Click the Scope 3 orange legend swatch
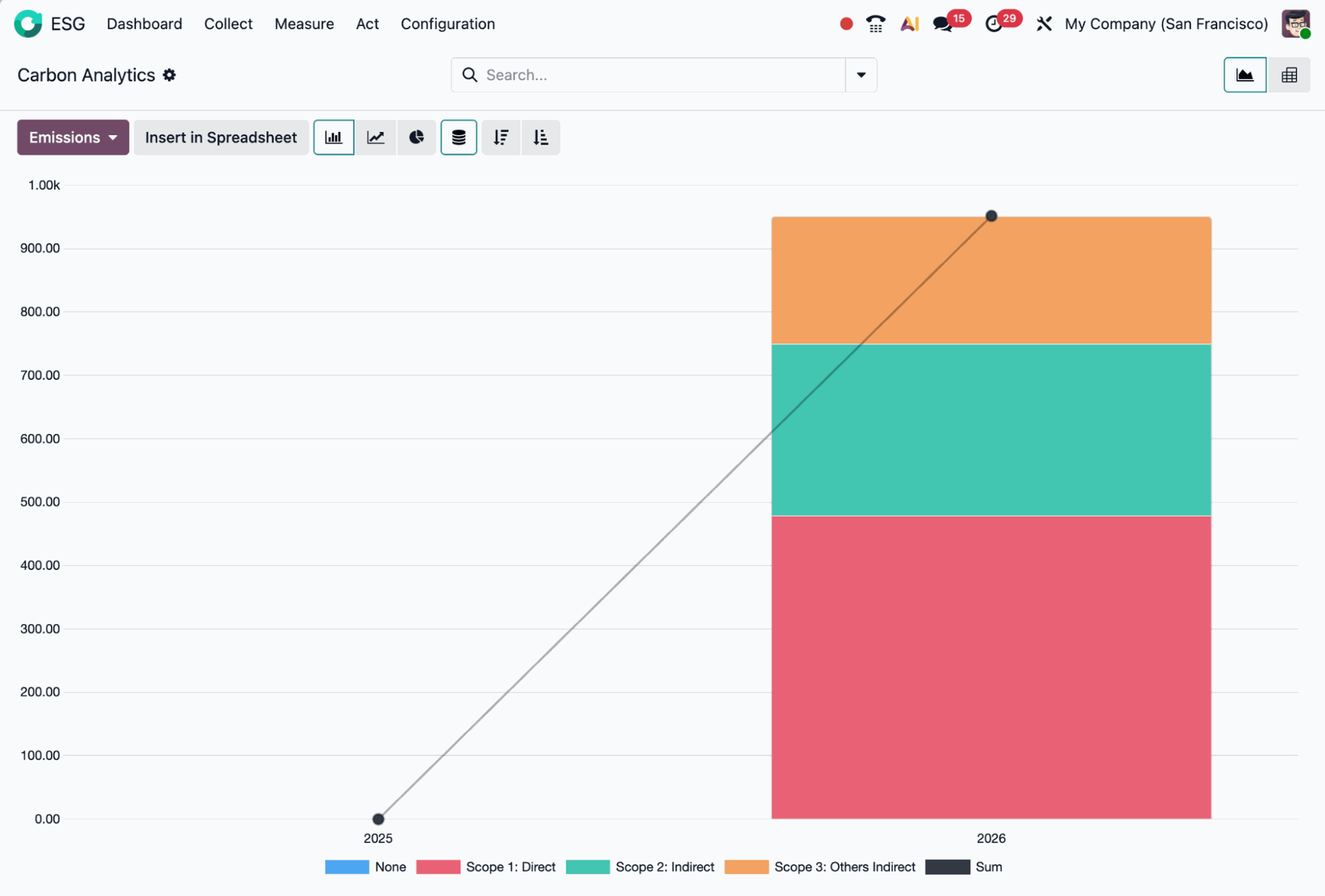 pyautogui.click(x=746, y=867)
